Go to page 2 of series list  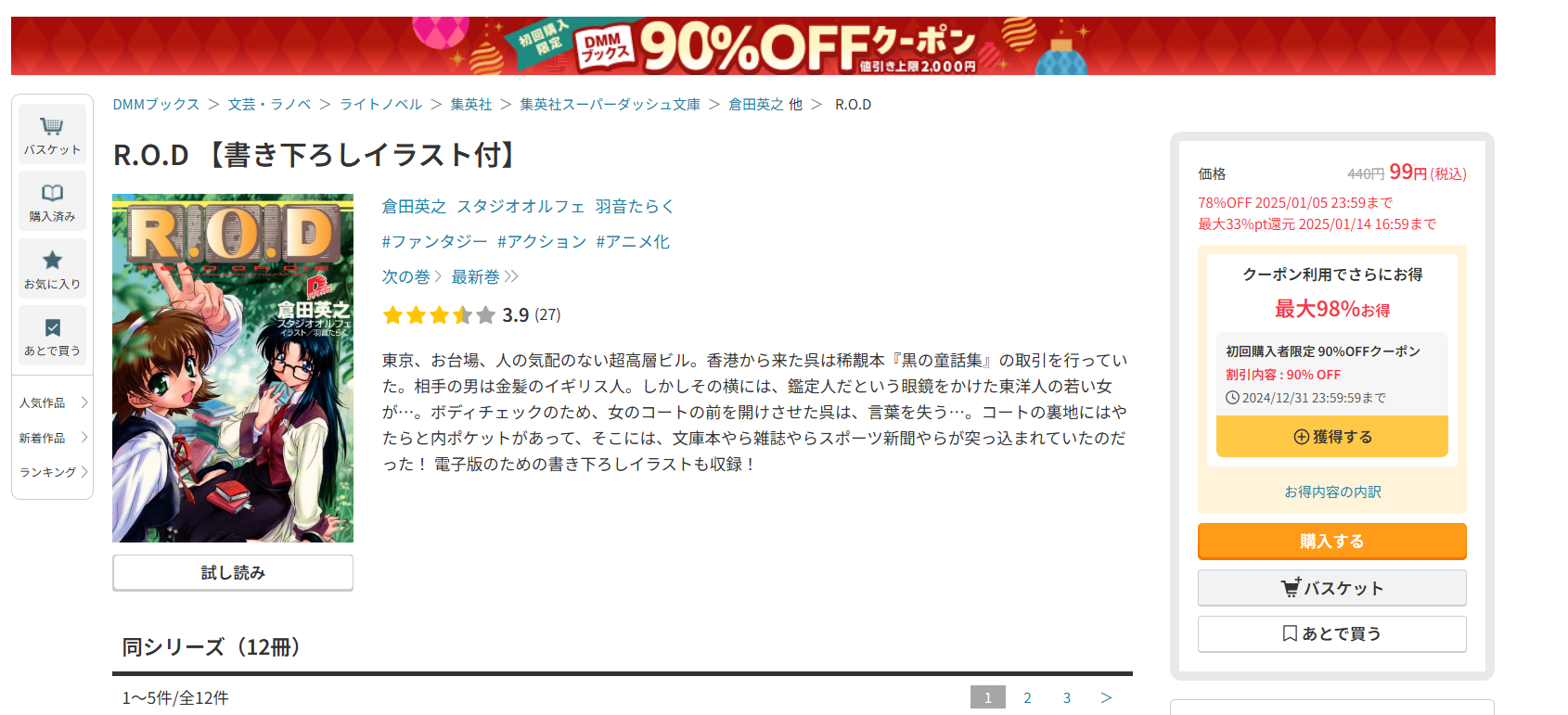pos(1027,698)
